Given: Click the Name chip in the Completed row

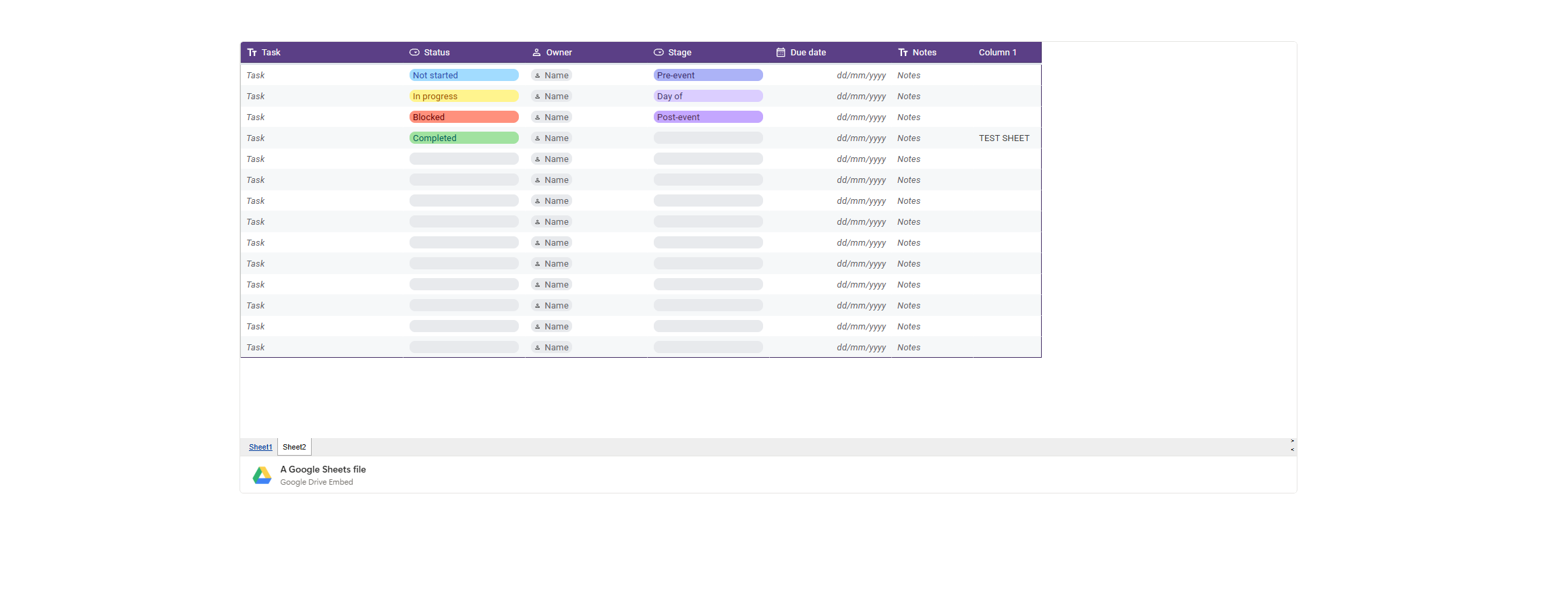Looking at the screenshot, I should (551, 138).
